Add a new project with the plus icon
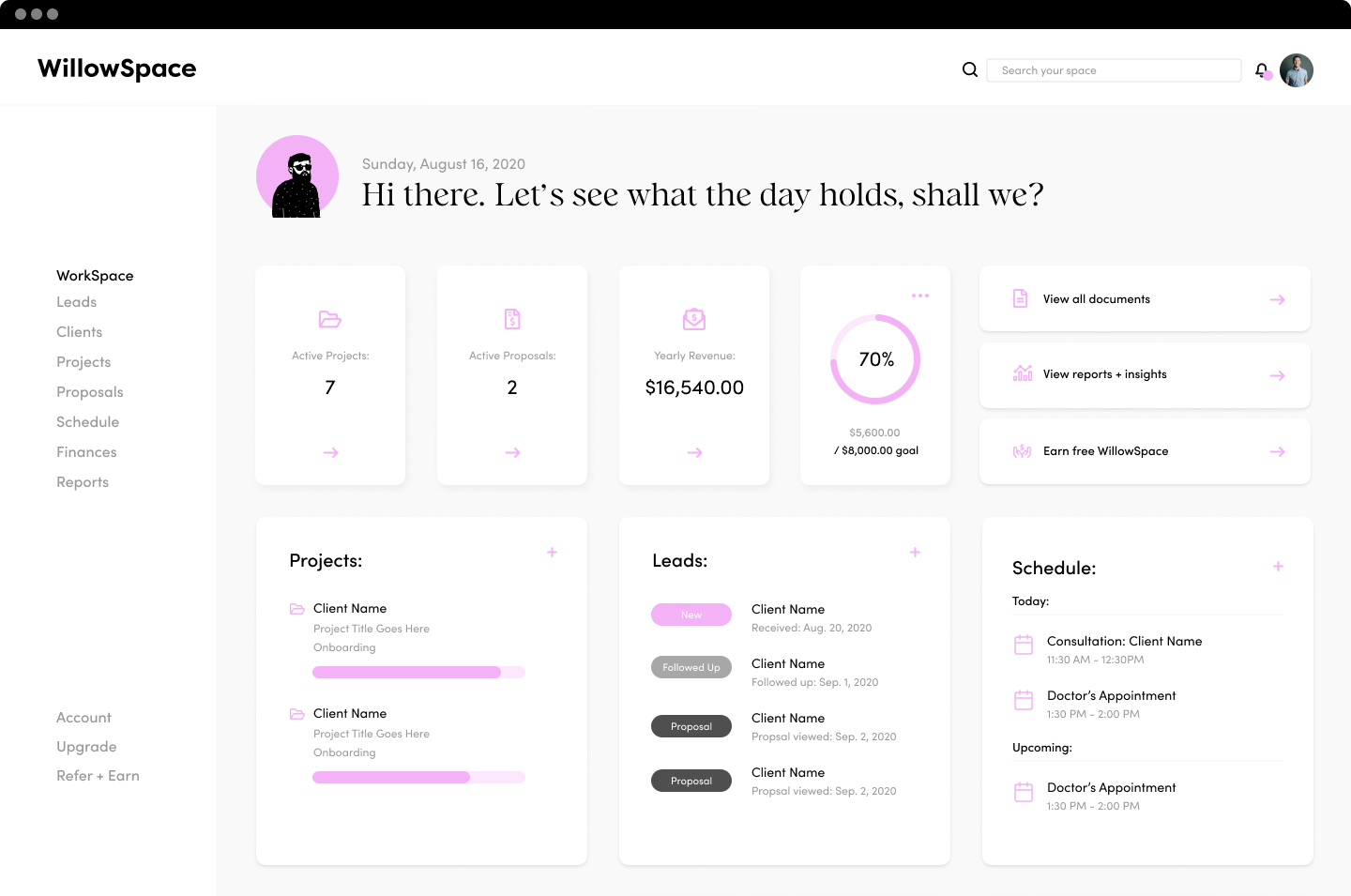 552,553
